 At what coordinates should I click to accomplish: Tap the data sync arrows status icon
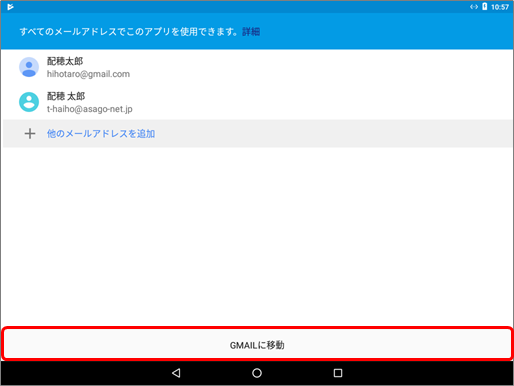(x=474, y=7)
